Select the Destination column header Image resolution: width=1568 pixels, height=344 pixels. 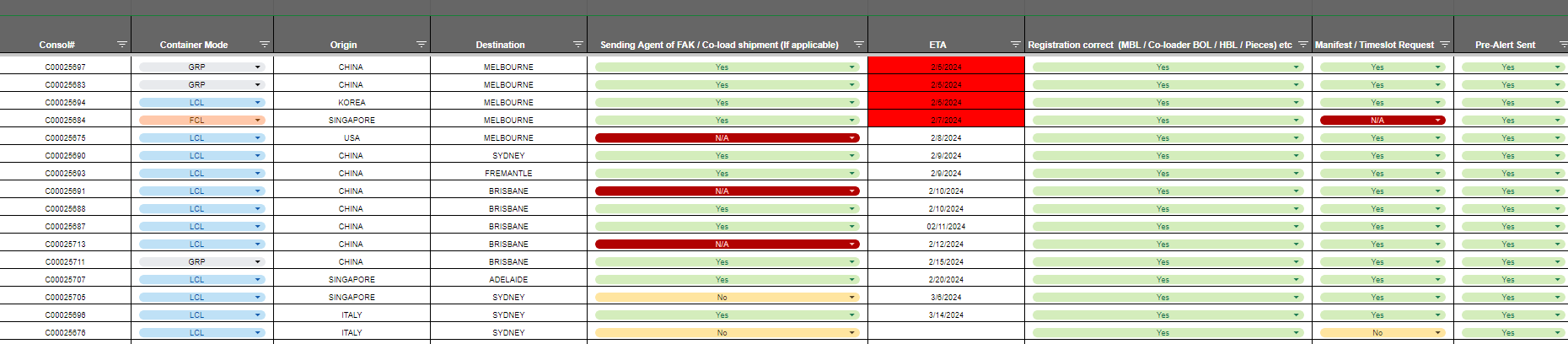point(500,45)
